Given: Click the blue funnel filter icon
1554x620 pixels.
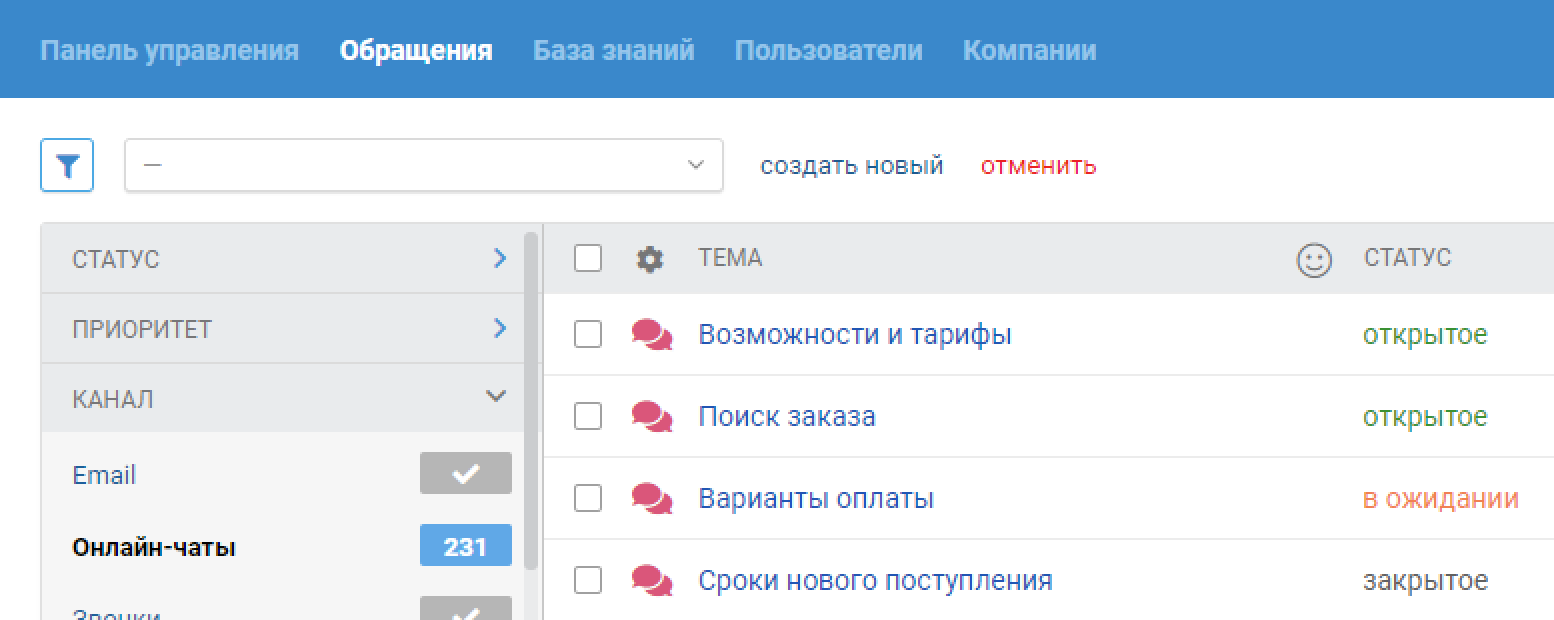Looking at the screenshot, I should point(67,165).
